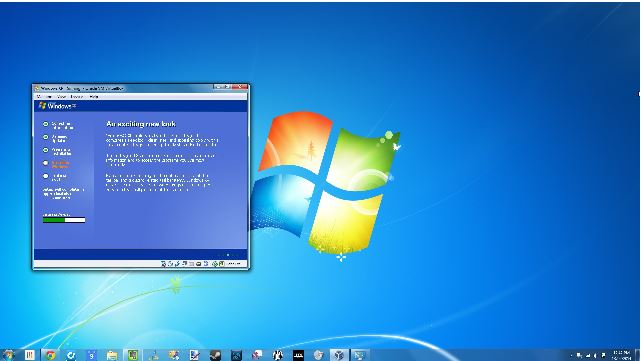Click the network adapter status icon

coord(185,264)
